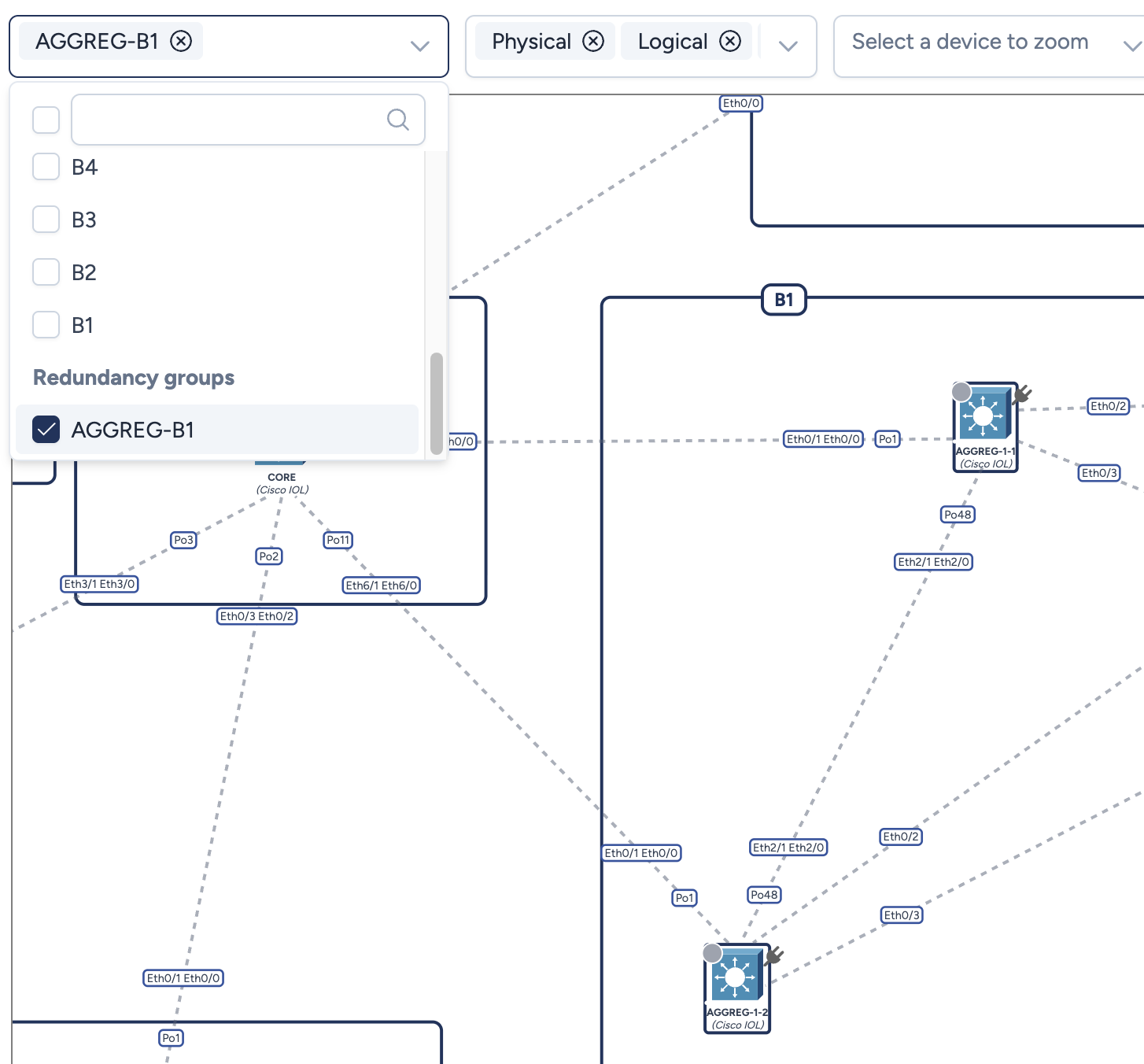Collapse the AGGREG-B1 group dropdown chevron
Screen dimensions: 1144x1064
[x=420, y=46]
